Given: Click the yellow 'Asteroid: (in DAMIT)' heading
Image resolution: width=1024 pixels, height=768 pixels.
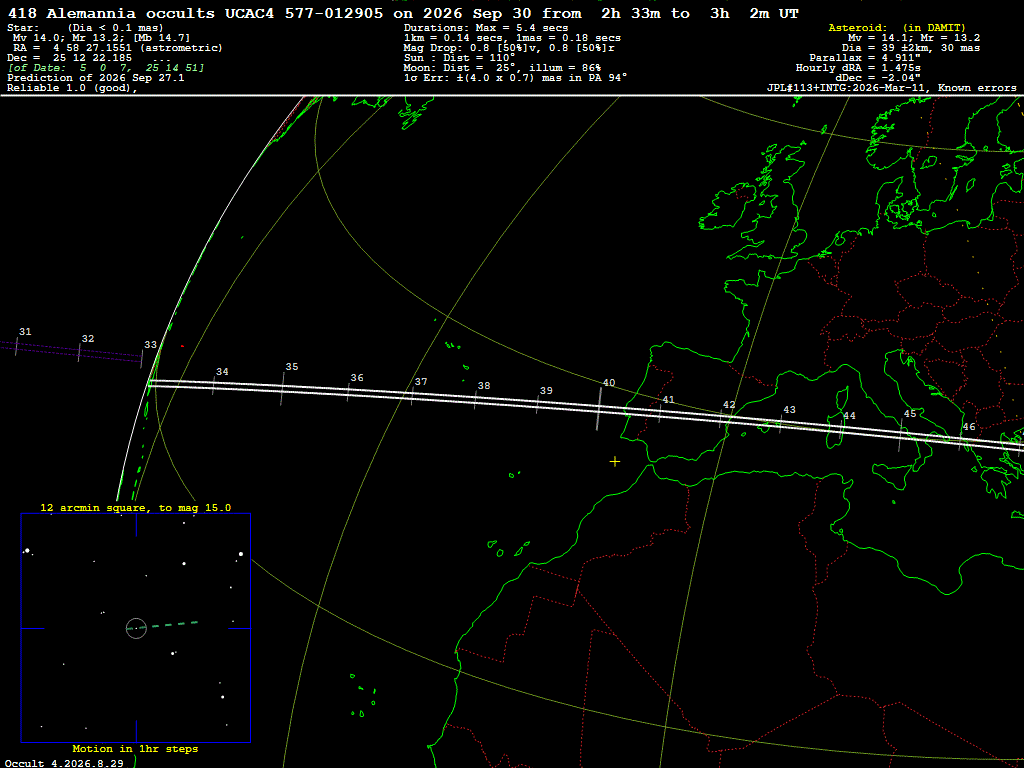Looking at the screenshot, I should point(897,27).
